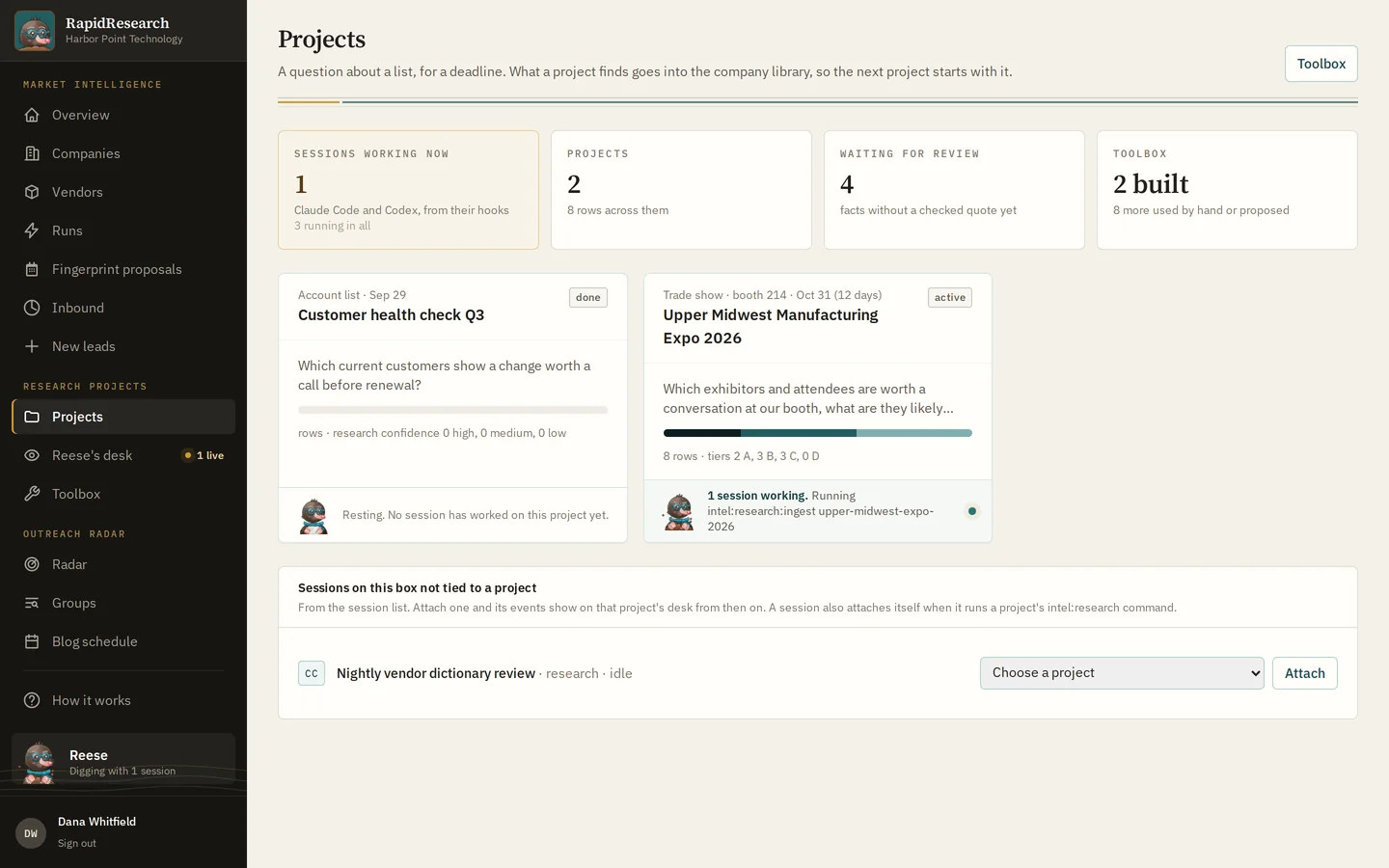Click the Runs lightning bolt icon
This screenshot has height=868, width=1389.
click(x=32, y=231)
